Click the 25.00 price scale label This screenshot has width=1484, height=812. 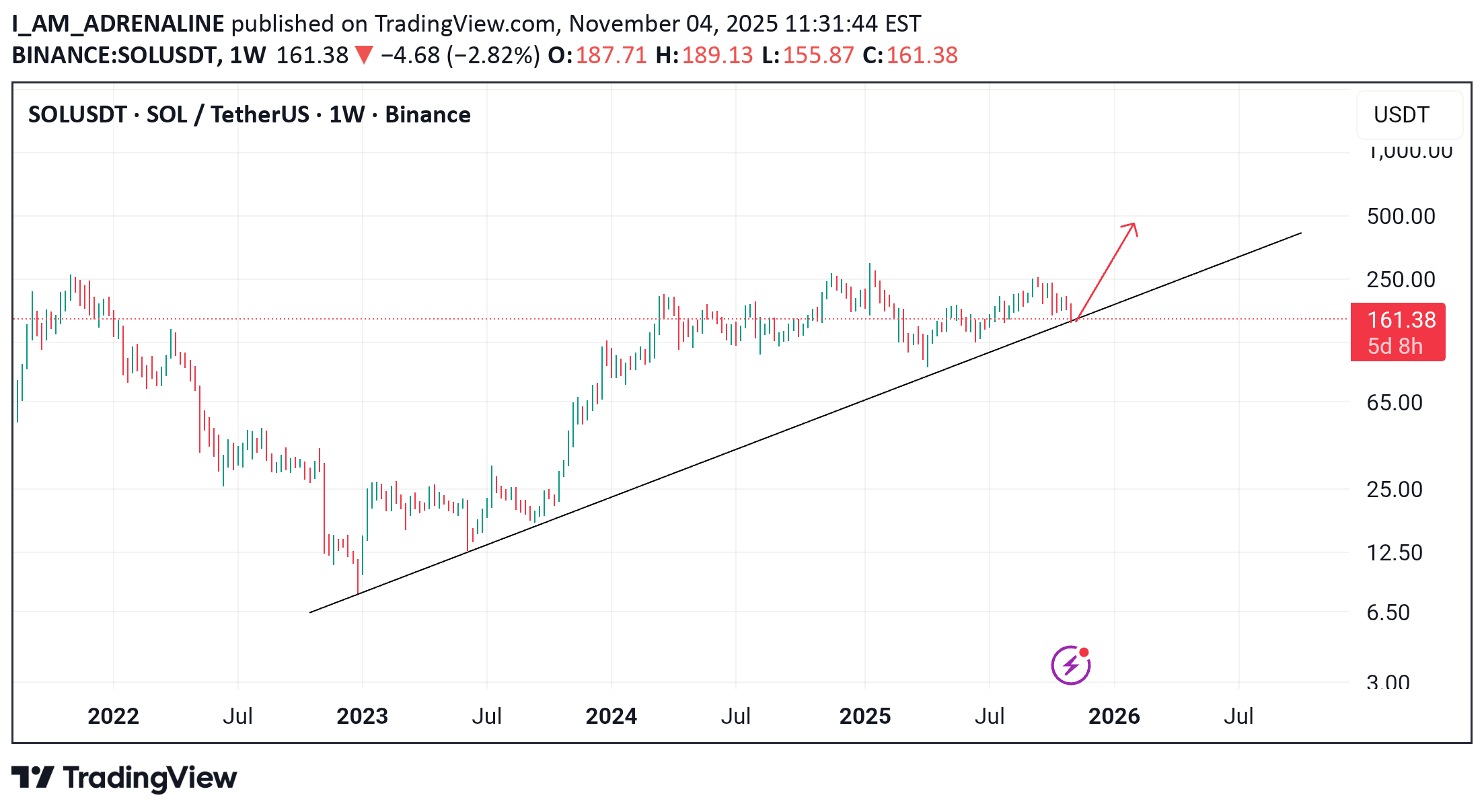click(1394, 489)
